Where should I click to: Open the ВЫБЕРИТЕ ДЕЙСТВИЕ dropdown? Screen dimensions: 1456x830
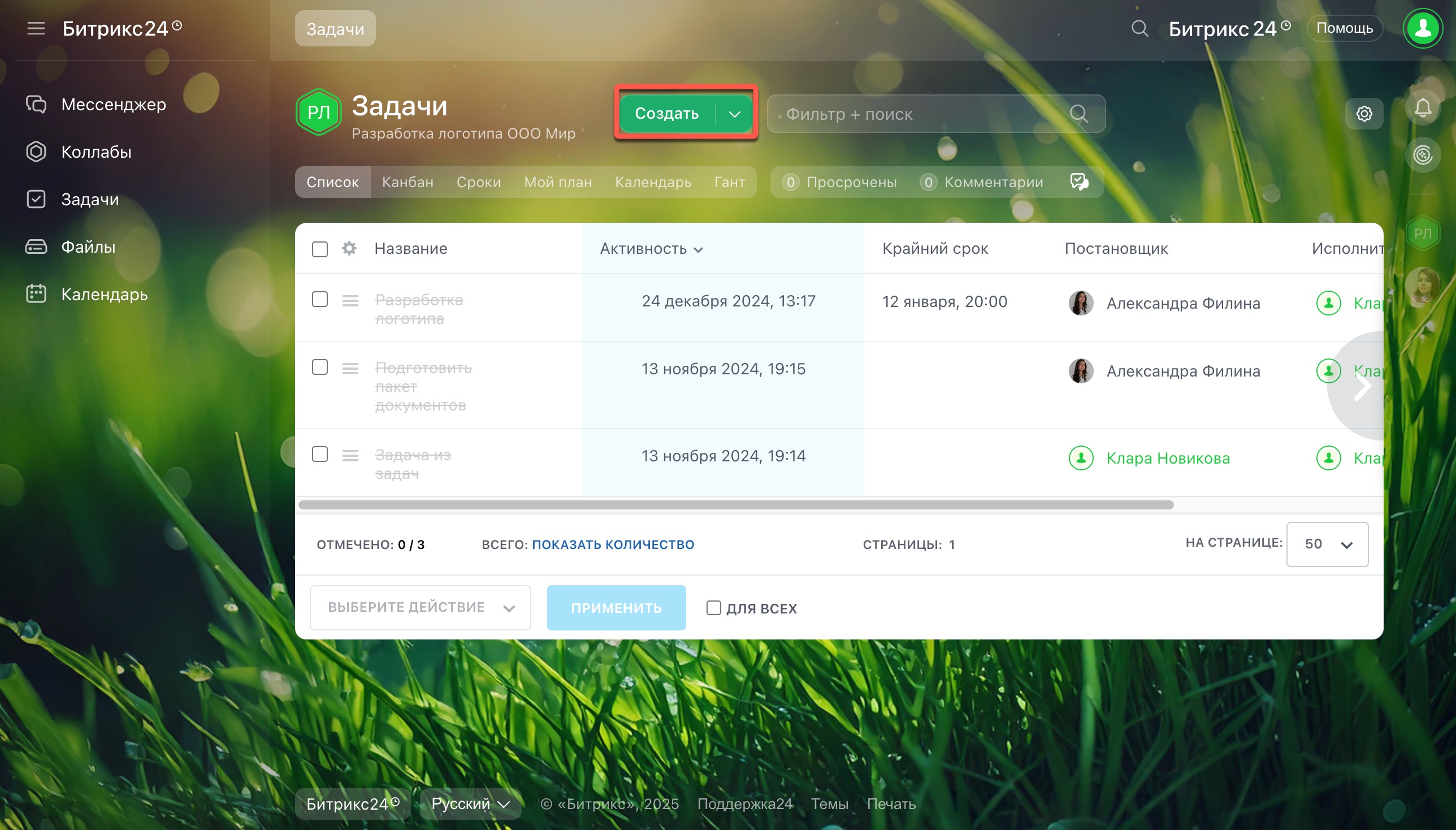(x=420, y=607)
